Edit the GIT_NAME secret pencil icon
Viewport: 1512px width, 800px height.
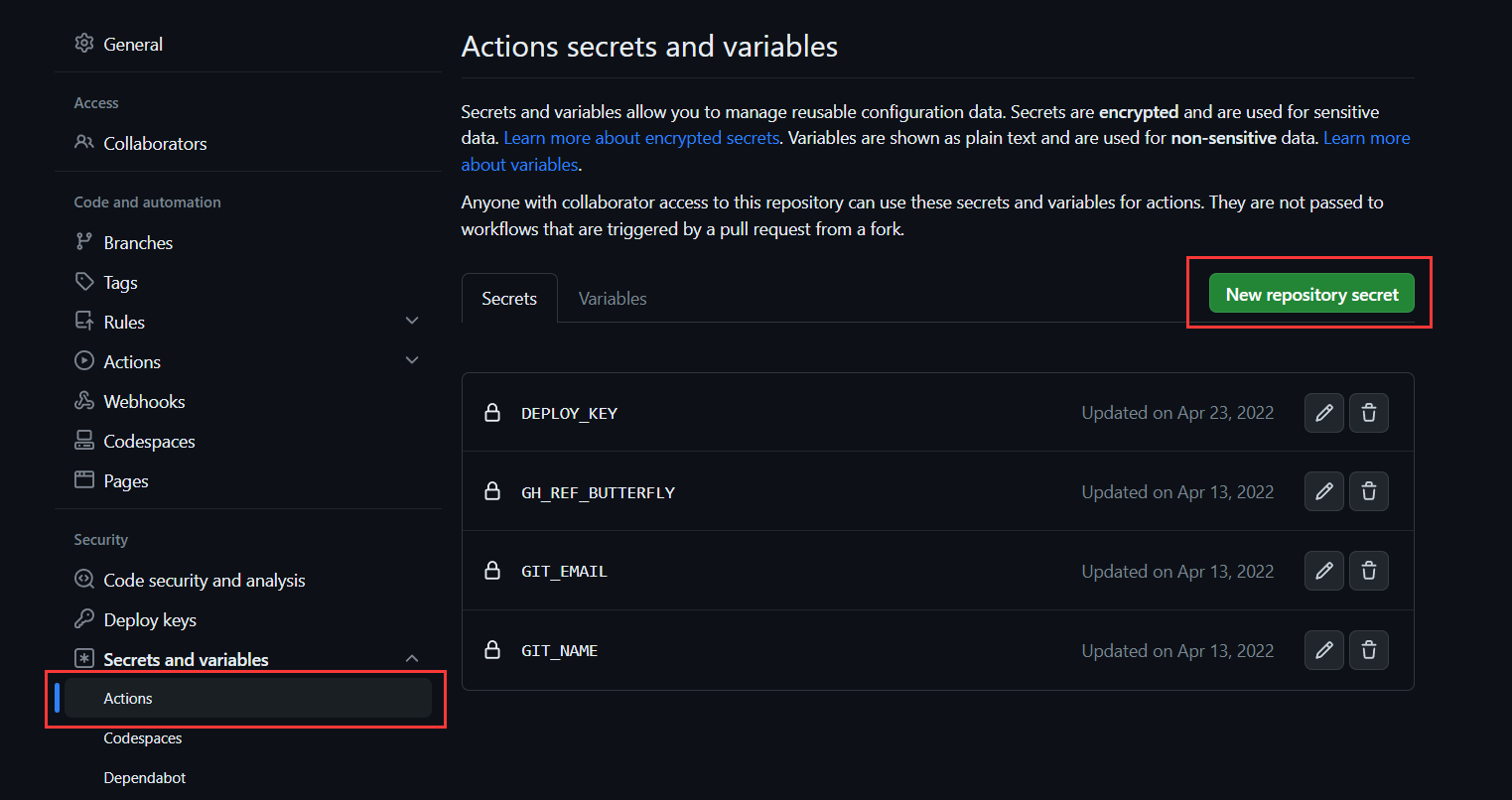pyautogui.click(x=1323, y=650)
